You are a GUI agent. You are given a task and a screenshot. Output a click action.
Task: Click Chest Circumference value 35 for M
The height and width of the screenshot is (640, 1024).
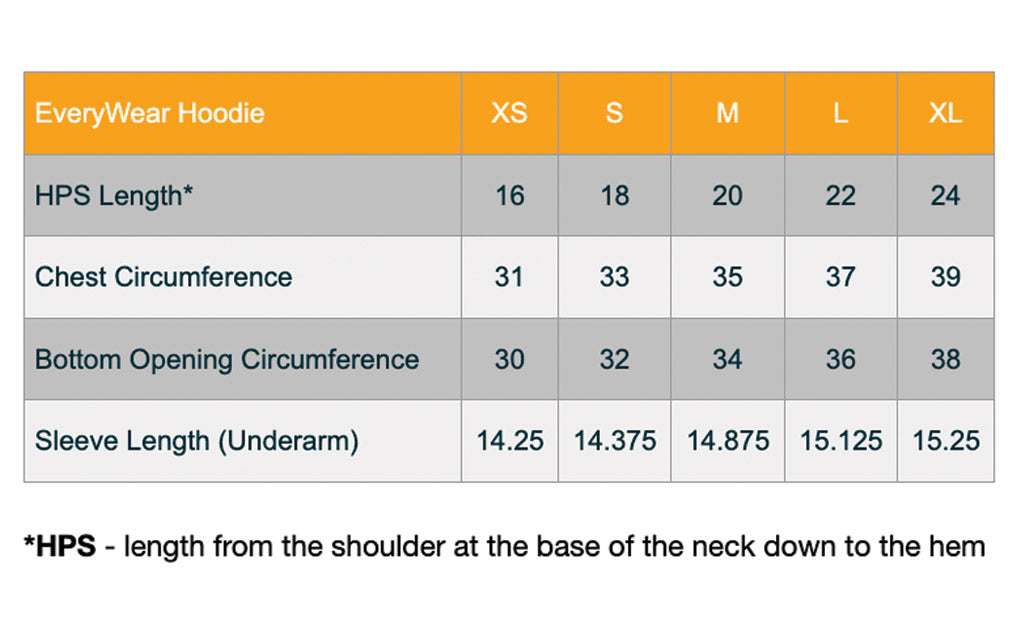click(x=728, y=277)
